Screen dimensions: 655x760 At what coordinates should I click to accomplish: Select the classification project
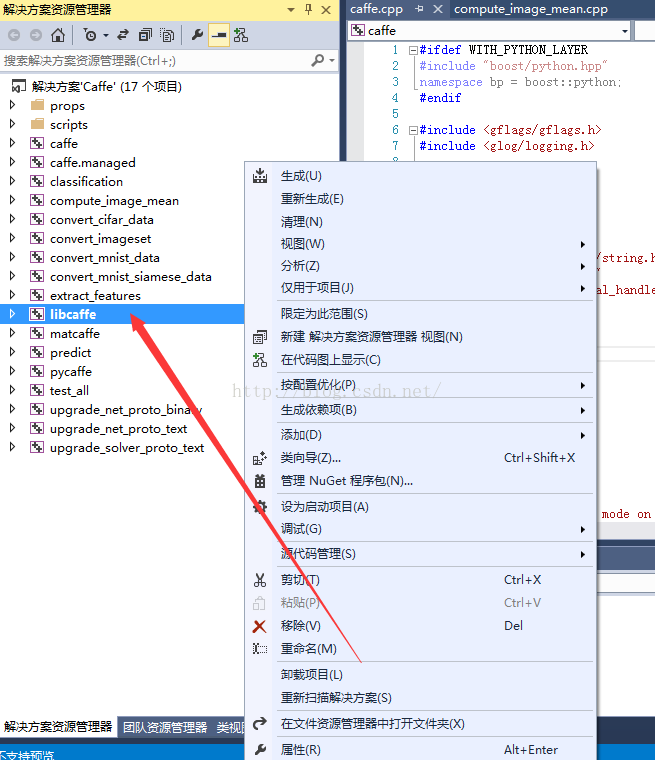tap(86, 181)
